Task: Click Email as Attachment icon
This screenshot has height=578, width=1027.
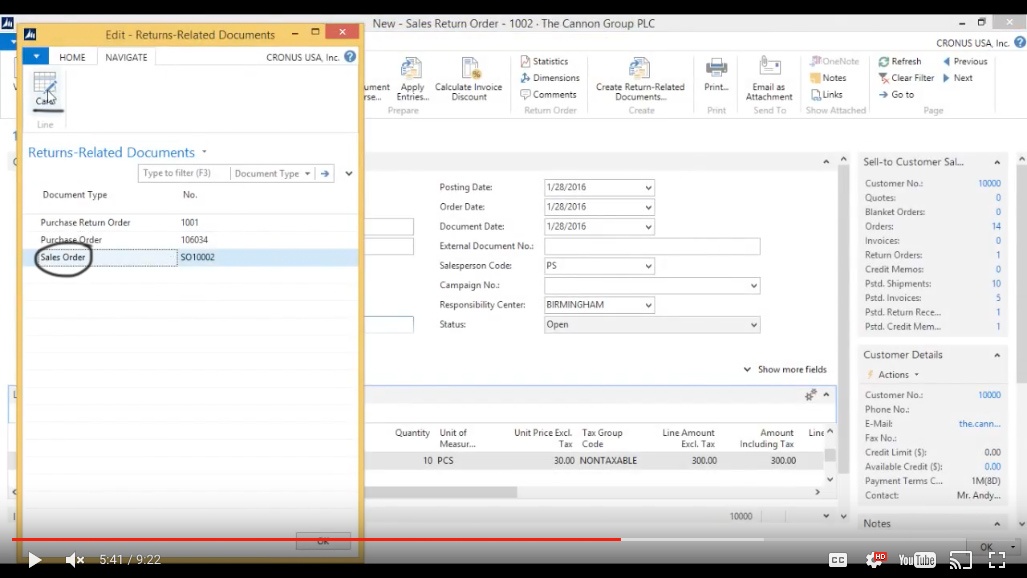Action: (x=769, y=79)
